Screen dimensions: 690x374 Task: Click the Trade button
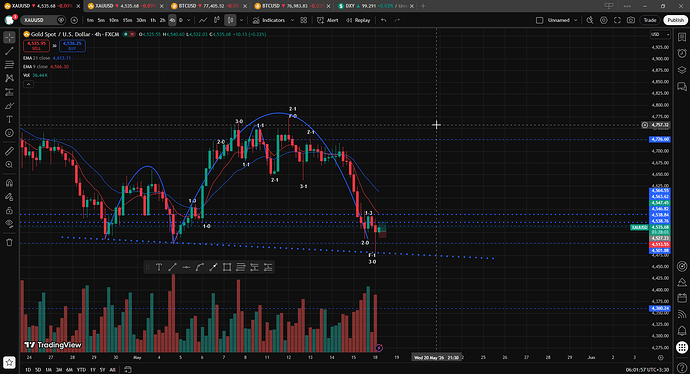tap(650, 20)
